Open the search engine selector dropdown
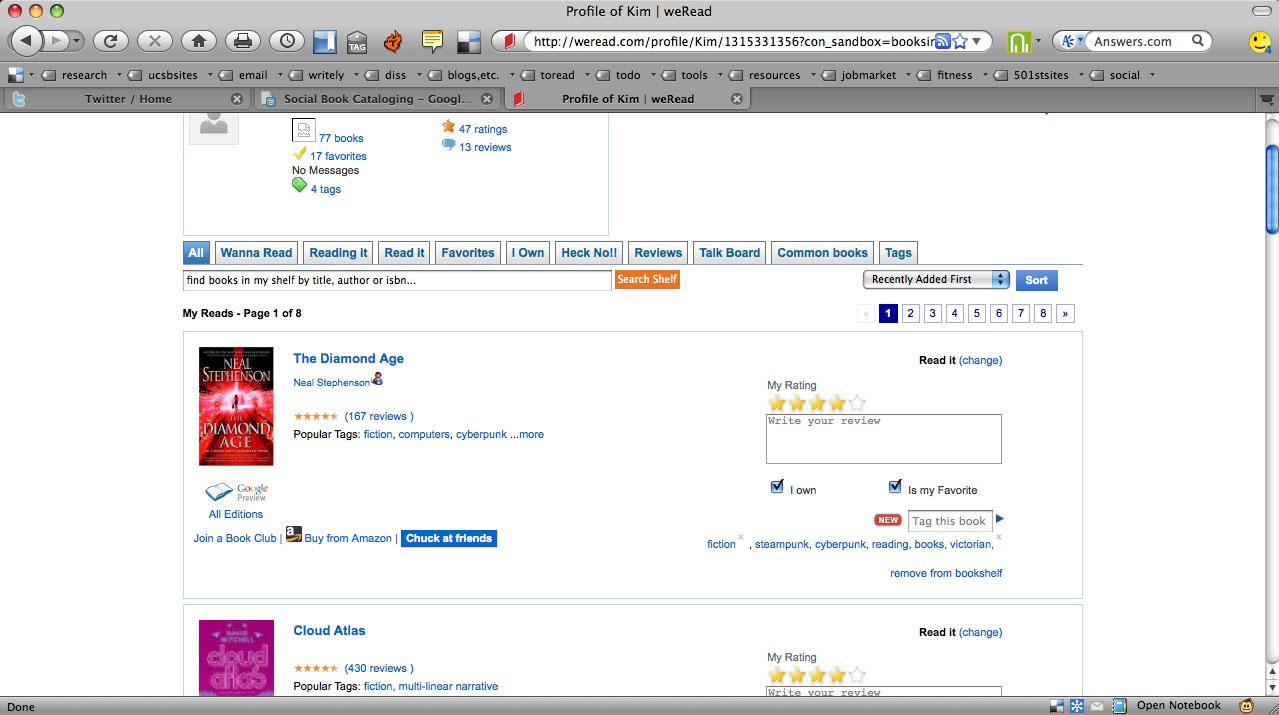 1071,41
